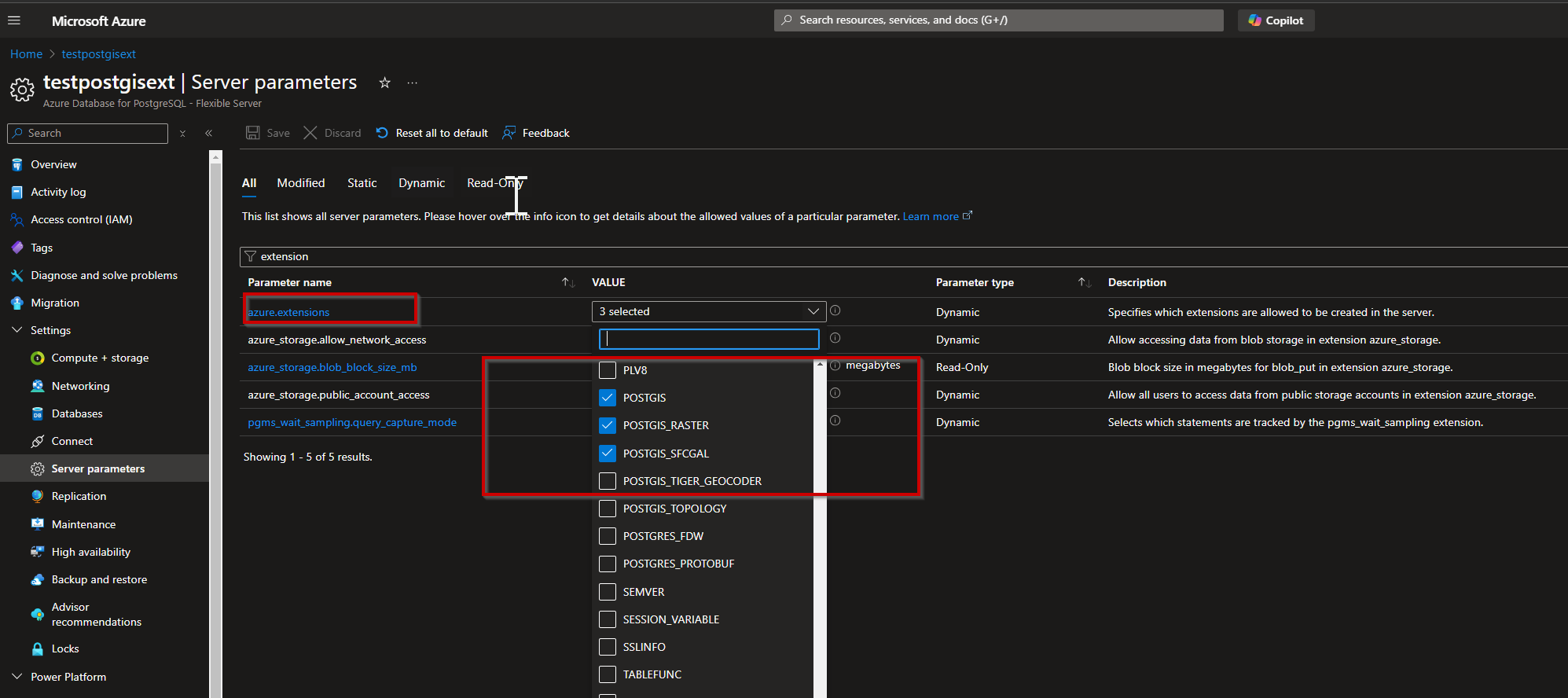This screenshot has height=698, width=1568.
Task: Click the Discard button
Action: (332, 133)
